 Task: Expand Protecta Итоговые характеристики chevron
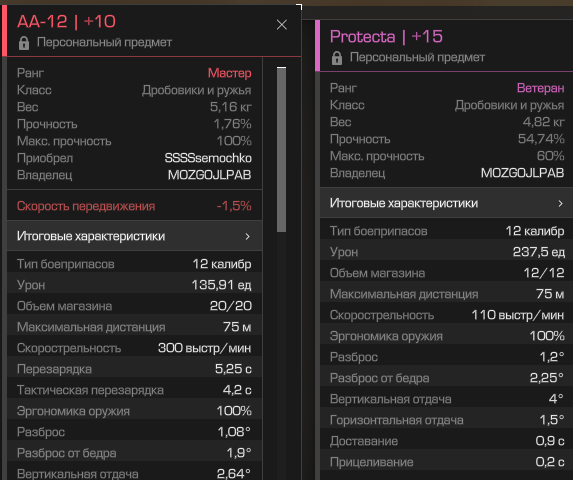click(561, 203)
